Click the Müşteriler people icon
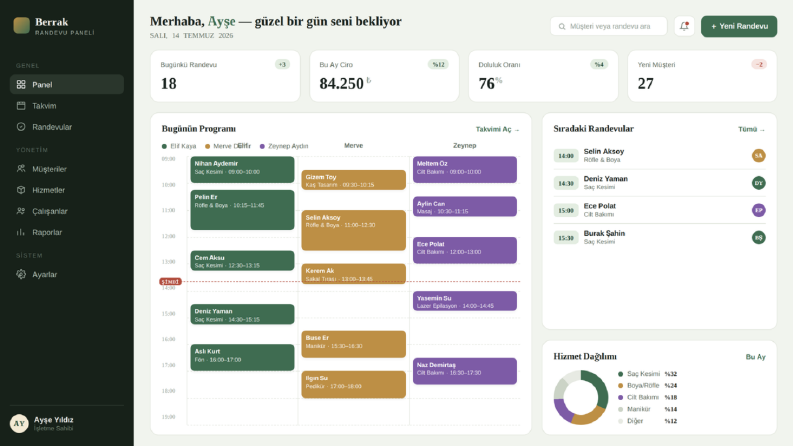The width and height of the screenshot is (793, 446). (21, 169)
